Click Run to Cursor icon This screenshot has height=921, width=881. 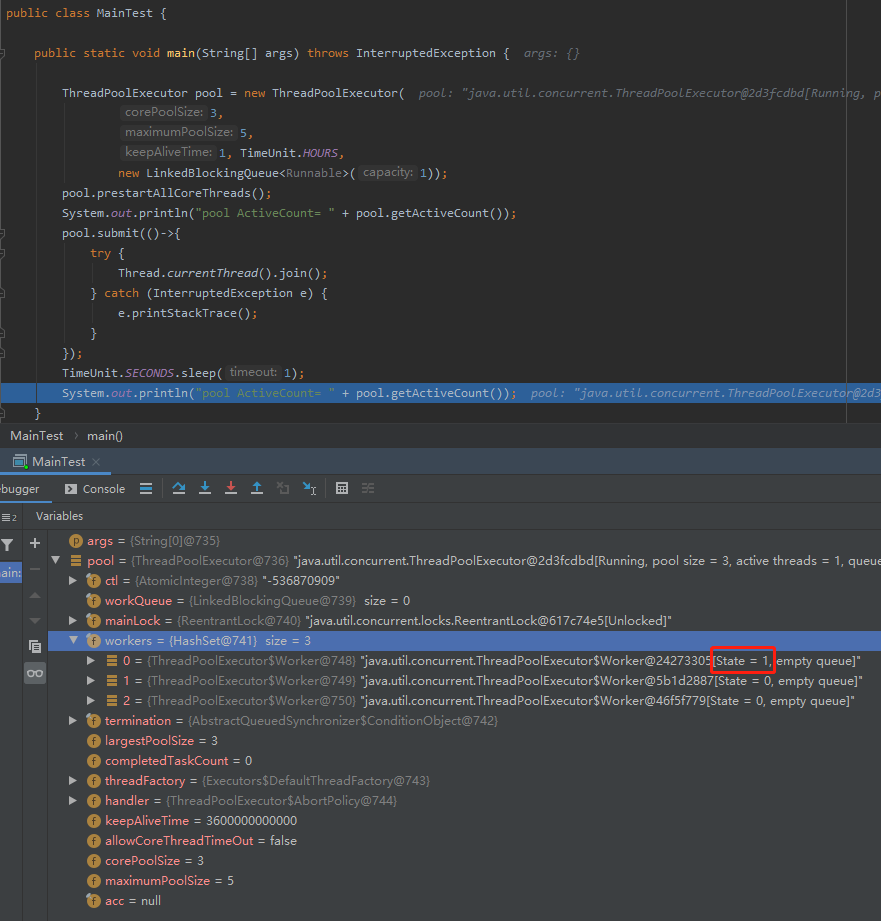click(x=309, y=488)
